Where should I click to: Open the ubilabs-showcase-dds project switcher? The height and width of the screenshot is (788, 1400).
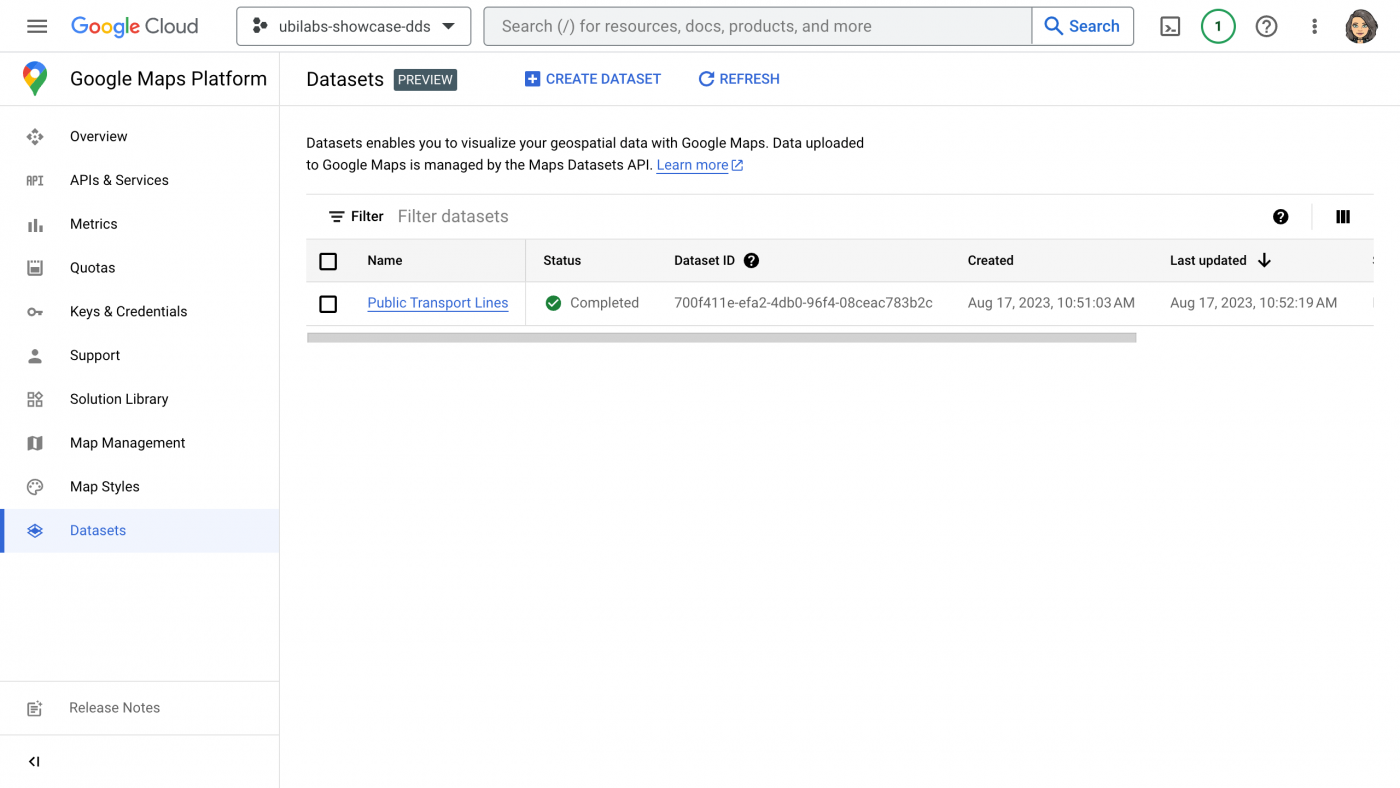click(x=353, y=26)
